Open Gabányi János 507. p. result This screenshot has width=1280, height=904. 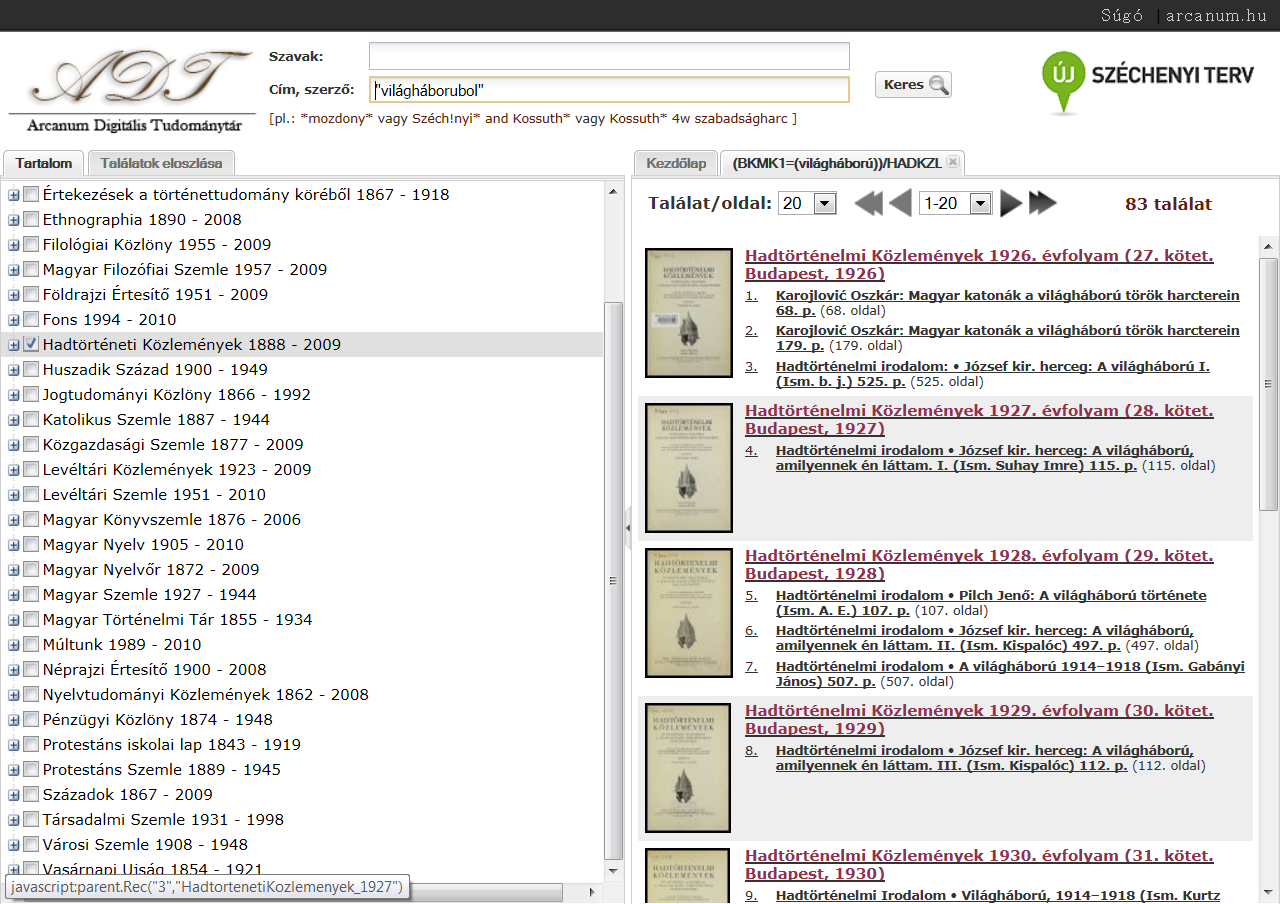click(x=1010, y=674)
